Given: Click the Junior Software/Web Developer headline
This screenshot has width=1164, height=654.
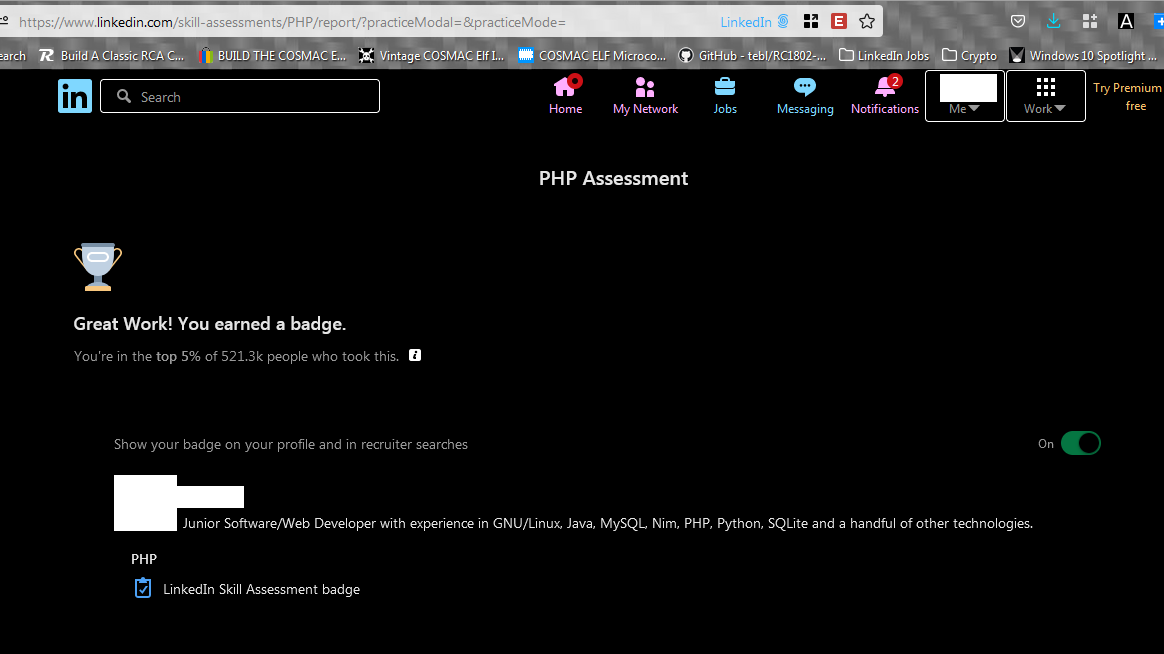Looking at the screenshot, I should 607,523.
